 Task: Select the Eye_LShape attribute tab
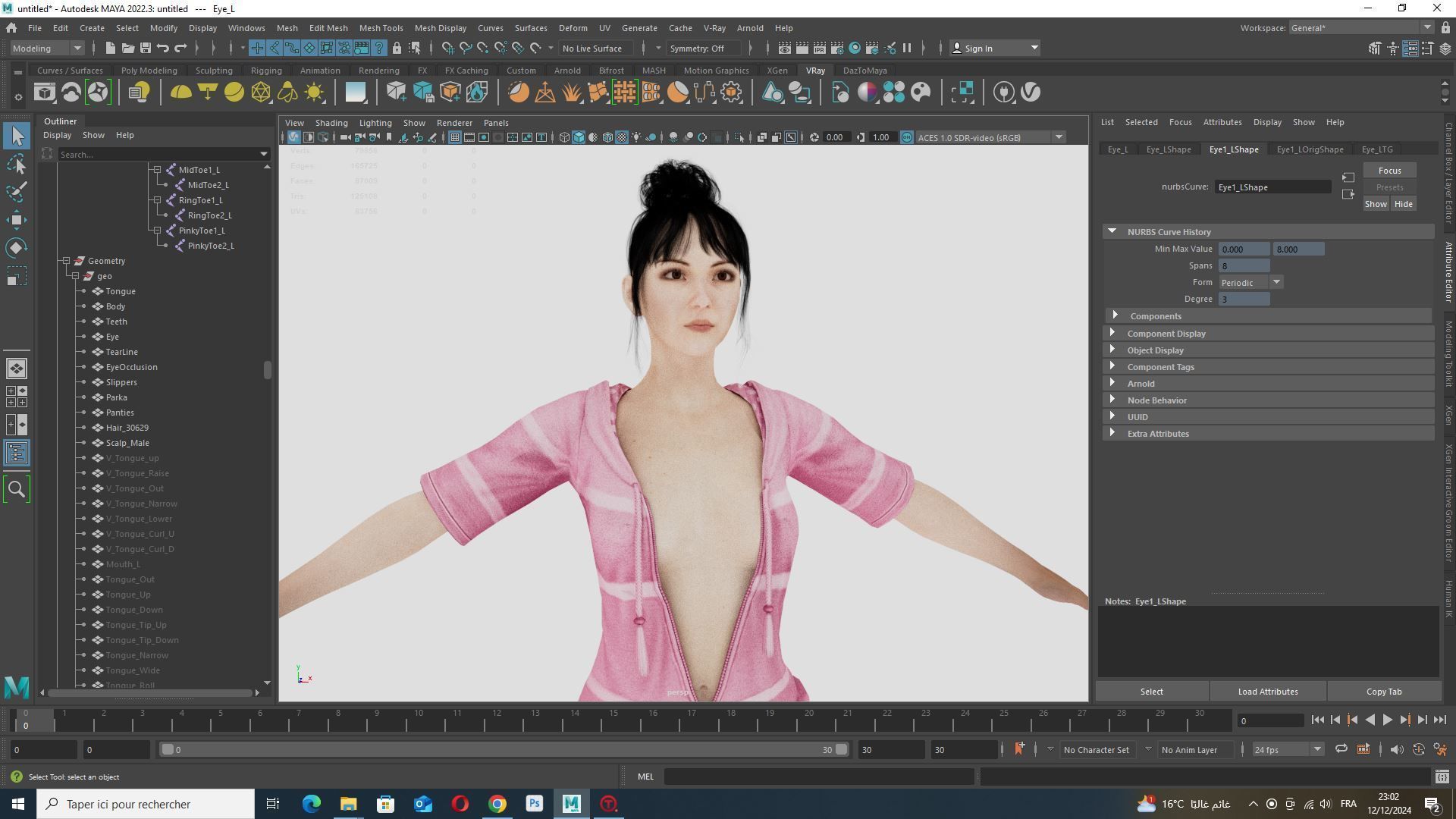pos(1168,149)
